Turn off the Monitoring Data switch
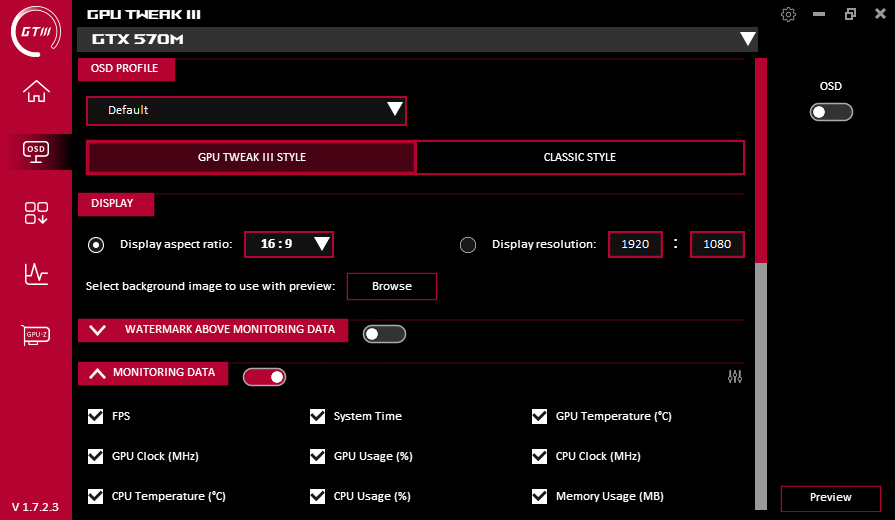Screen dimensions: 895x520 click(x=264, y=377)
